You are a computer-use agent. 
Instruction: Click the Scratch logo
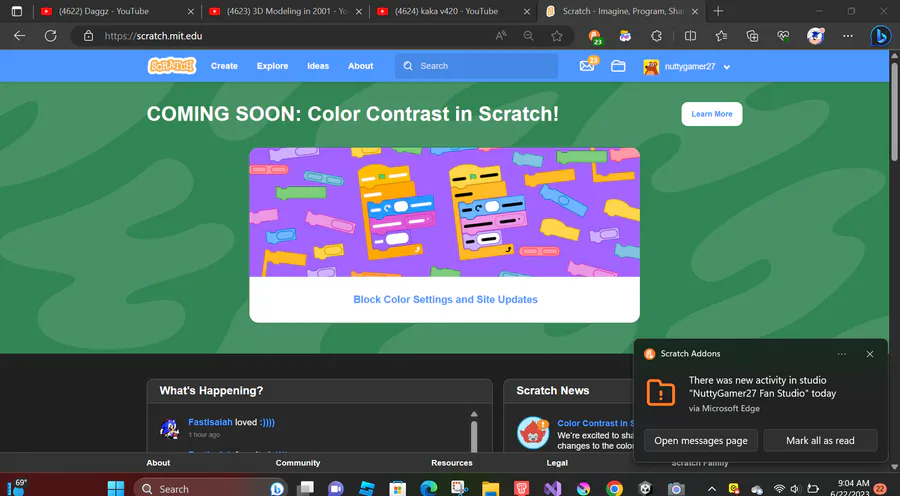click(172, 66)
